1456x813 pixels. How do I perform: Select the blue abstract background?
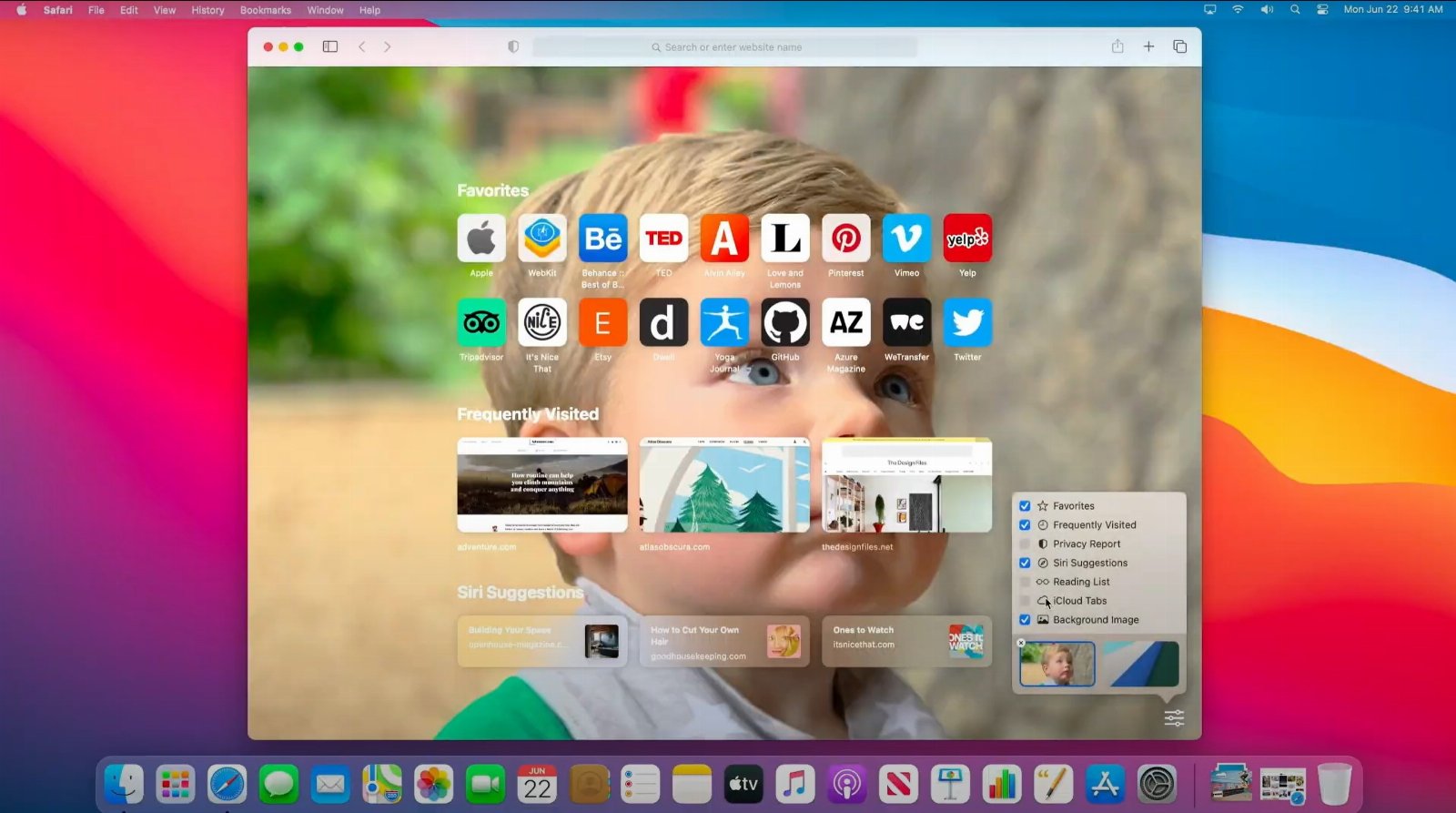[x=1141, y=664]
